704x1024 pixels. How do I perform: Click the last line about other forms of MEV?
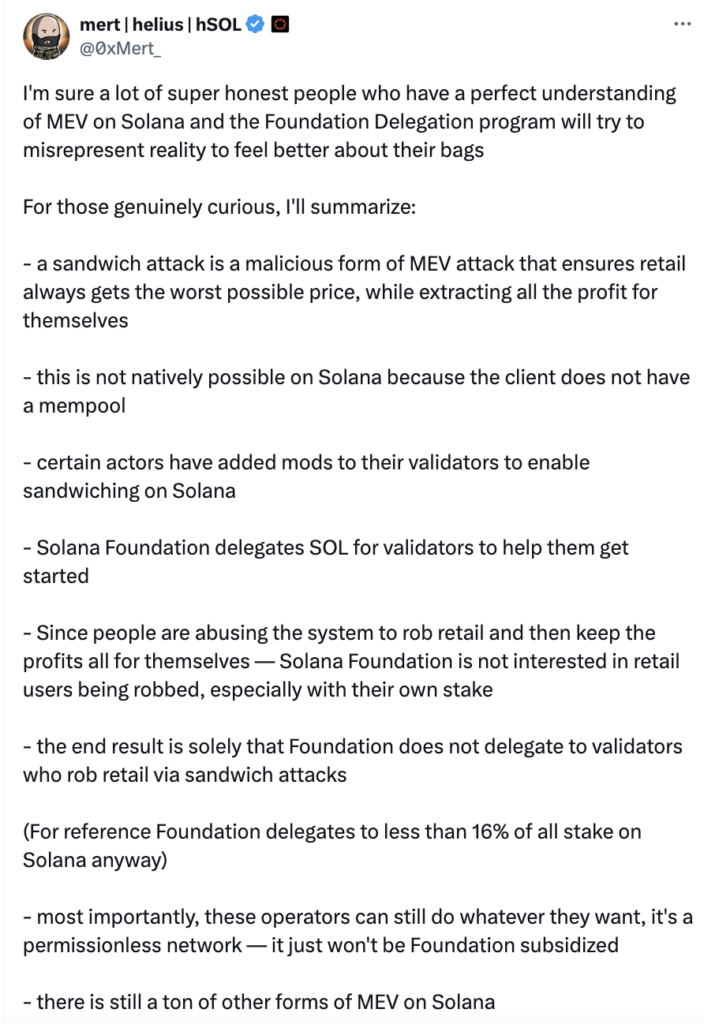259,1002
